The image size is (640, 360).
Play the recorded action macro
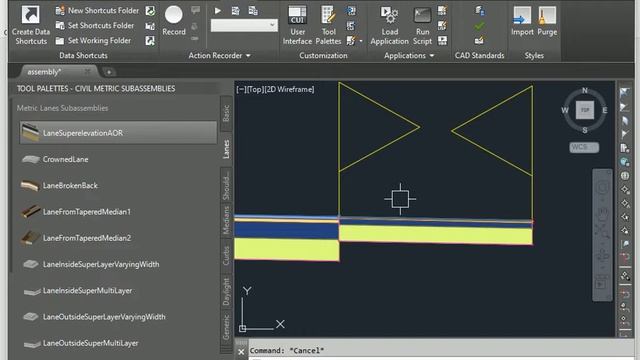[x=218, y=11]
